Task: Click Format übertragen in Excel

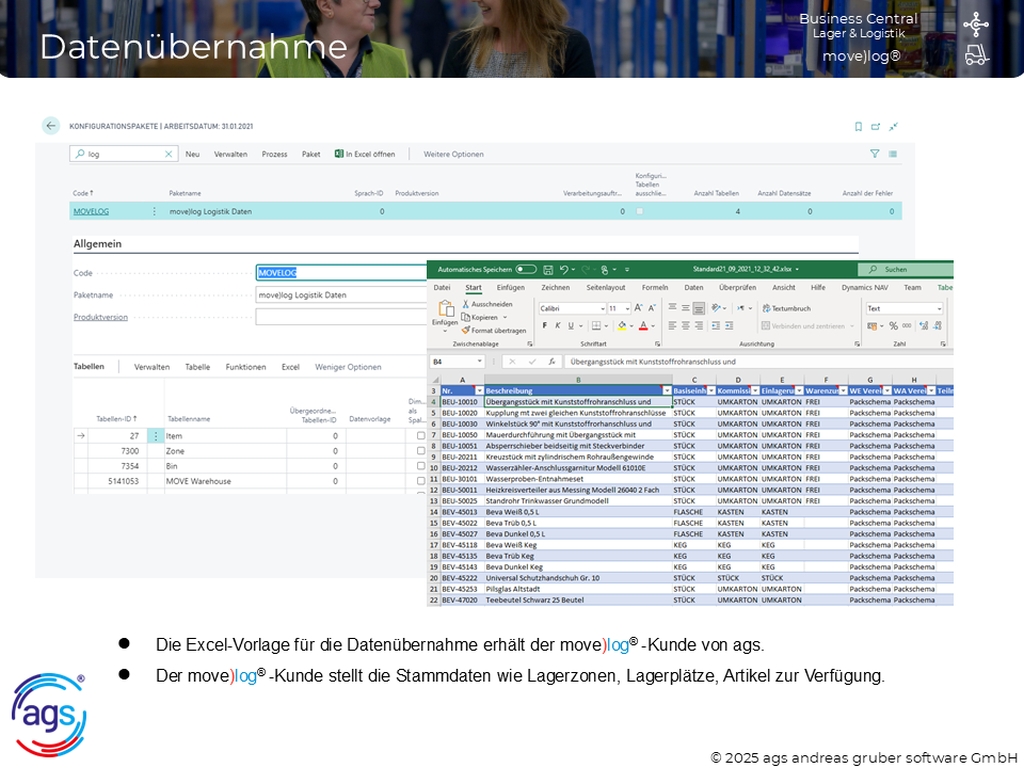Action: [x=494, y=330]
